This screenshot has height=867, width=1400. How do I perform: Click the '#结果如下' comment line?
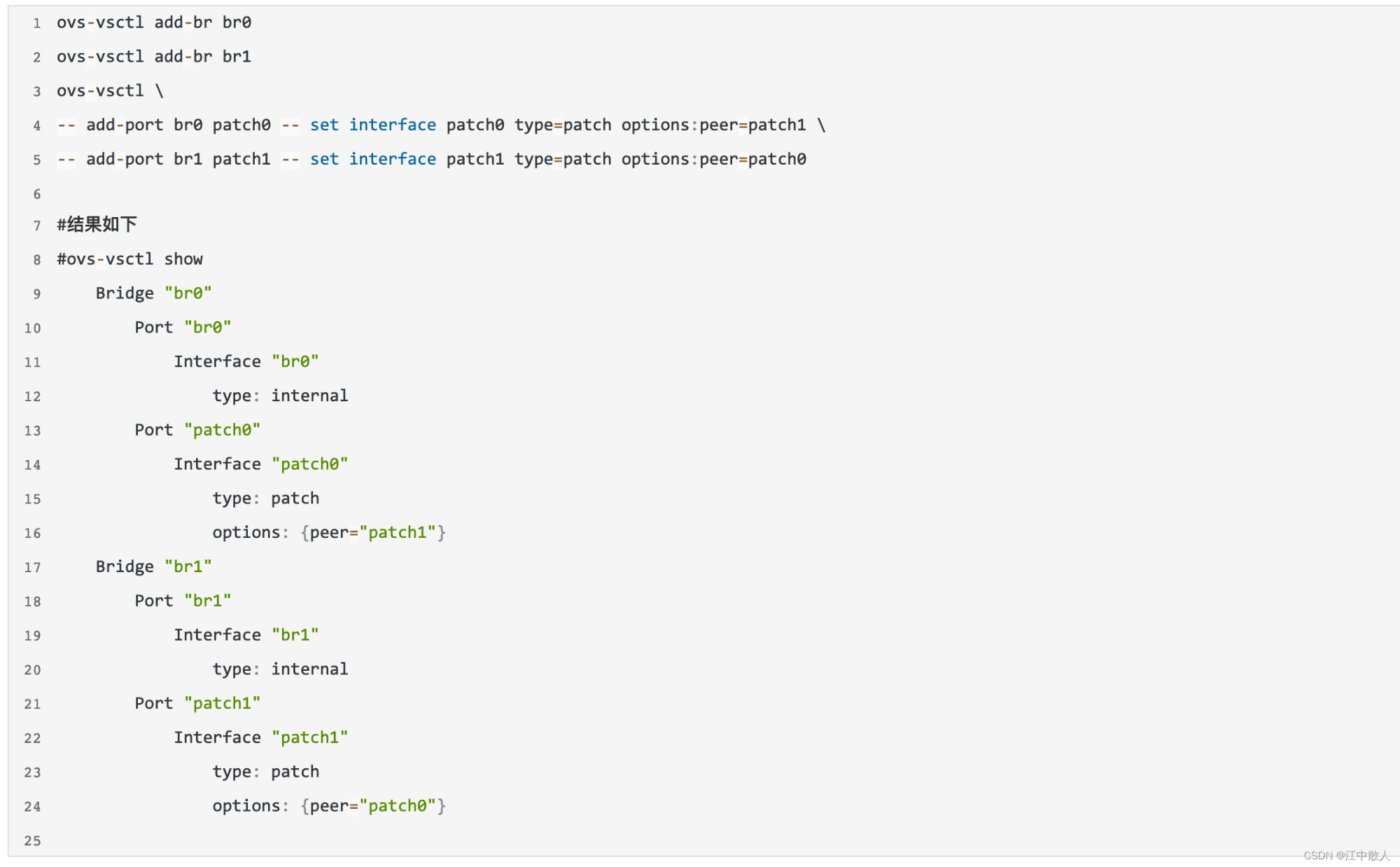97,225
